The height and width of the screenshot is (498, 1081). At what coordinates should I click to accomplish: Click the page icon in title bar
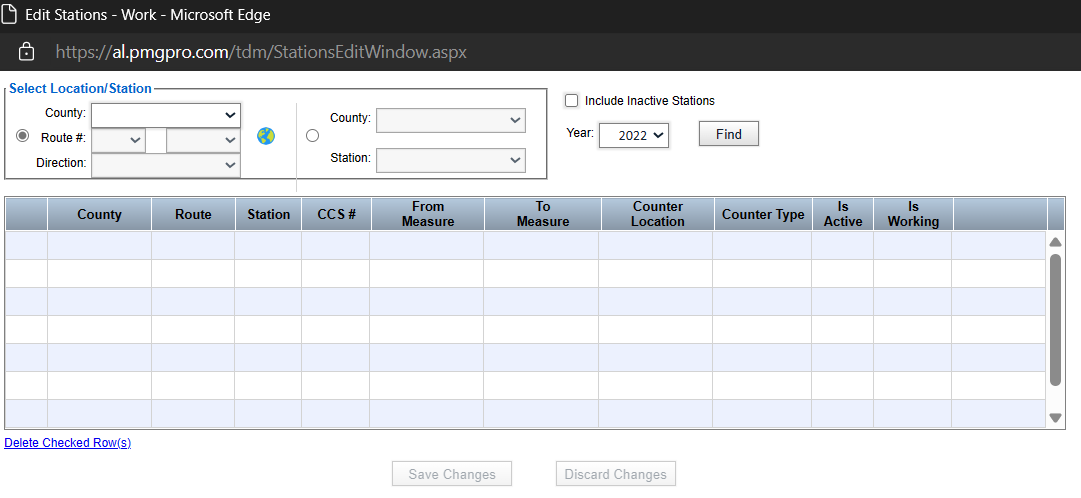coord(10,14)
